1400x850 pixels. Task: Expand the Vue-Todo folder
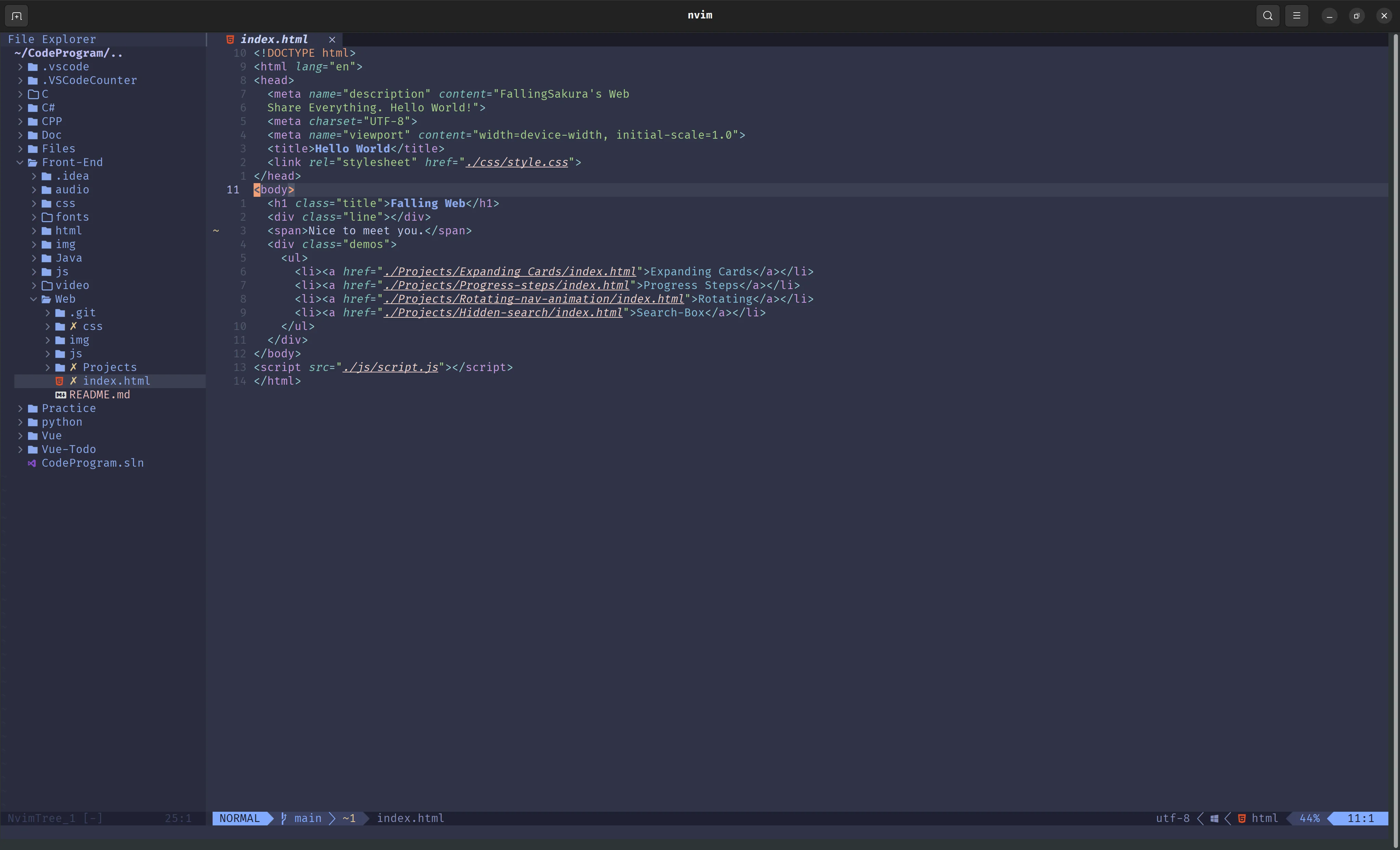(20, 450)
